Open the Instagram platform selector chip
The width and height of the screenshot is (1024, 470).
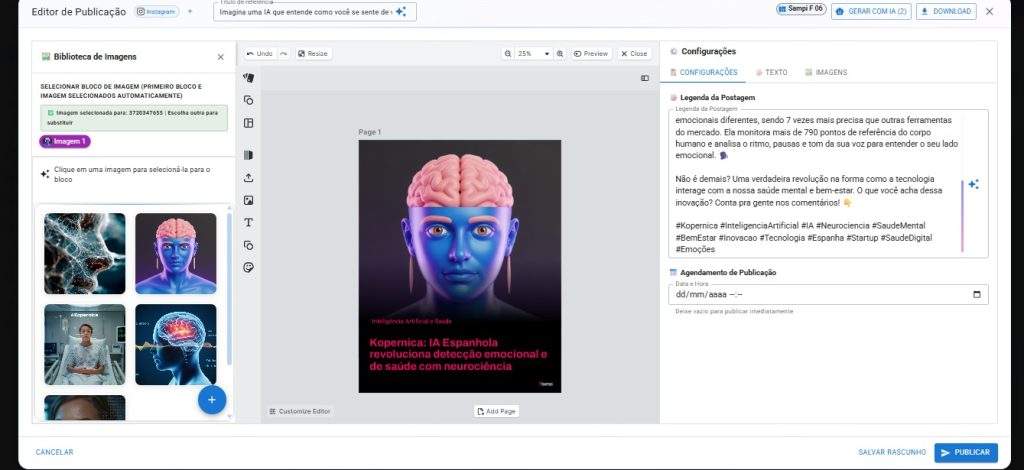(x=156, y=12)
